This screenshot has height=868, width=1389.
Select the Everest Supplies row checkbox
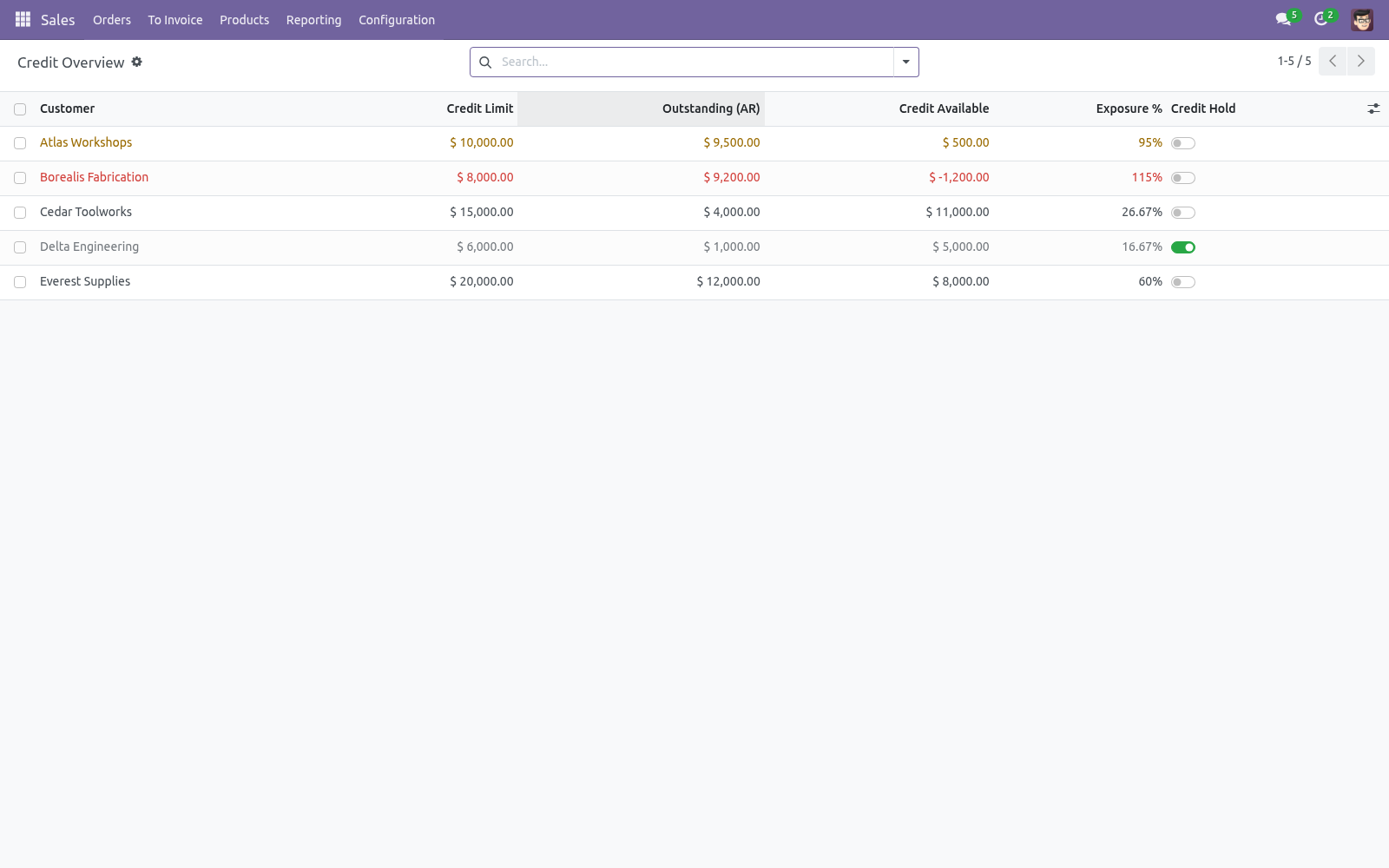pyautogui.click(x=20, y=282)
